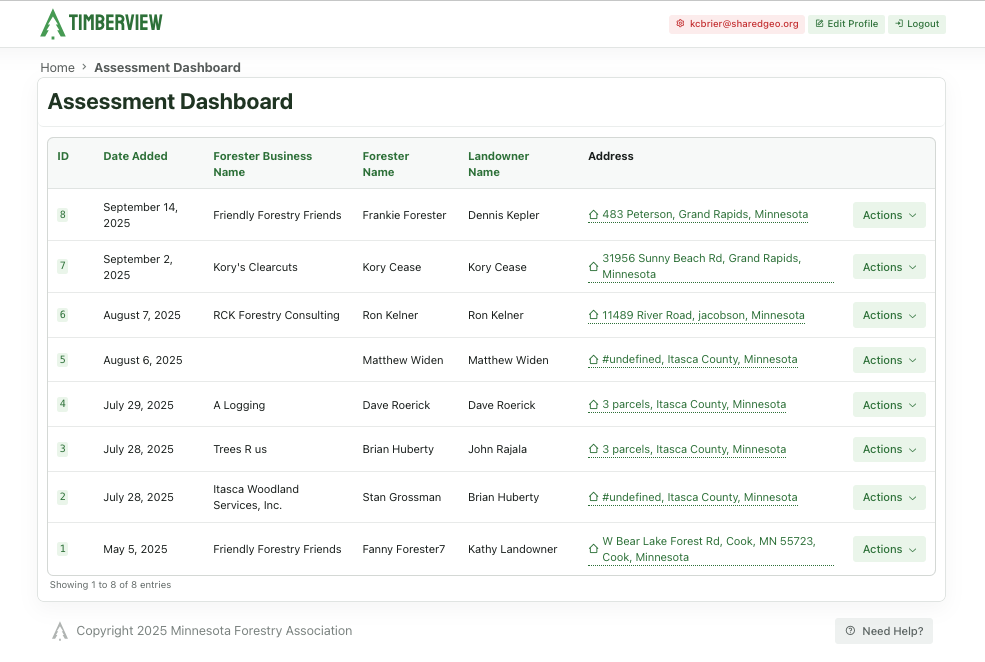Click the home icon beside 11489 River Road
985x662 pixels.
coord(594,315)
